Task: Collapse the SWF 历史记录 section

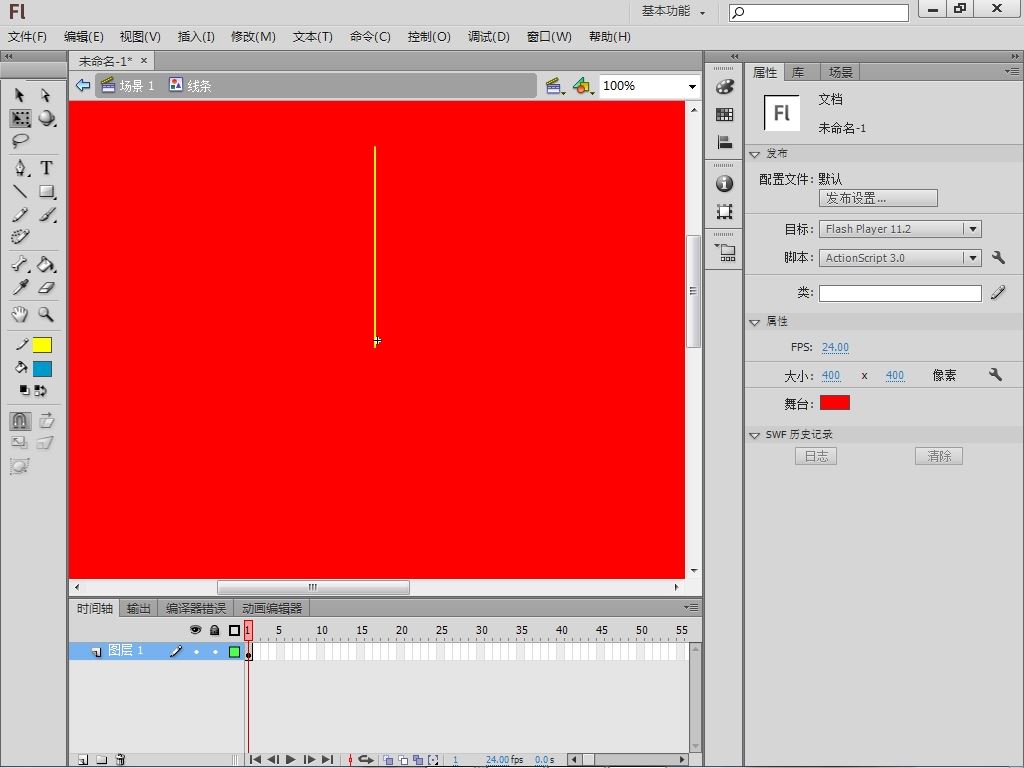Action: point(754,435)
